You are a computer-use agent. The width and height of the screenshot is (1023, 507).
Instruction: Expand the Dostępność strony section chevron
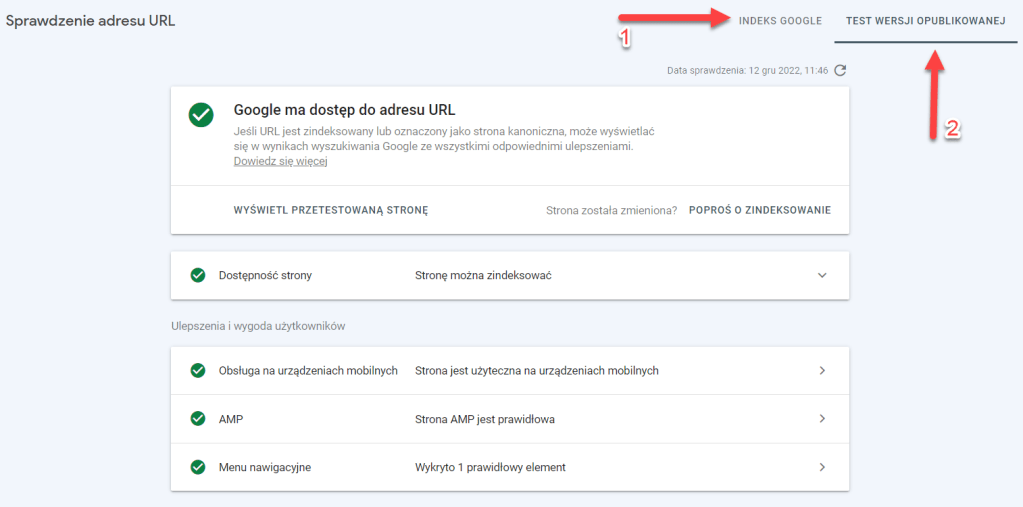(x=822, y=275)
